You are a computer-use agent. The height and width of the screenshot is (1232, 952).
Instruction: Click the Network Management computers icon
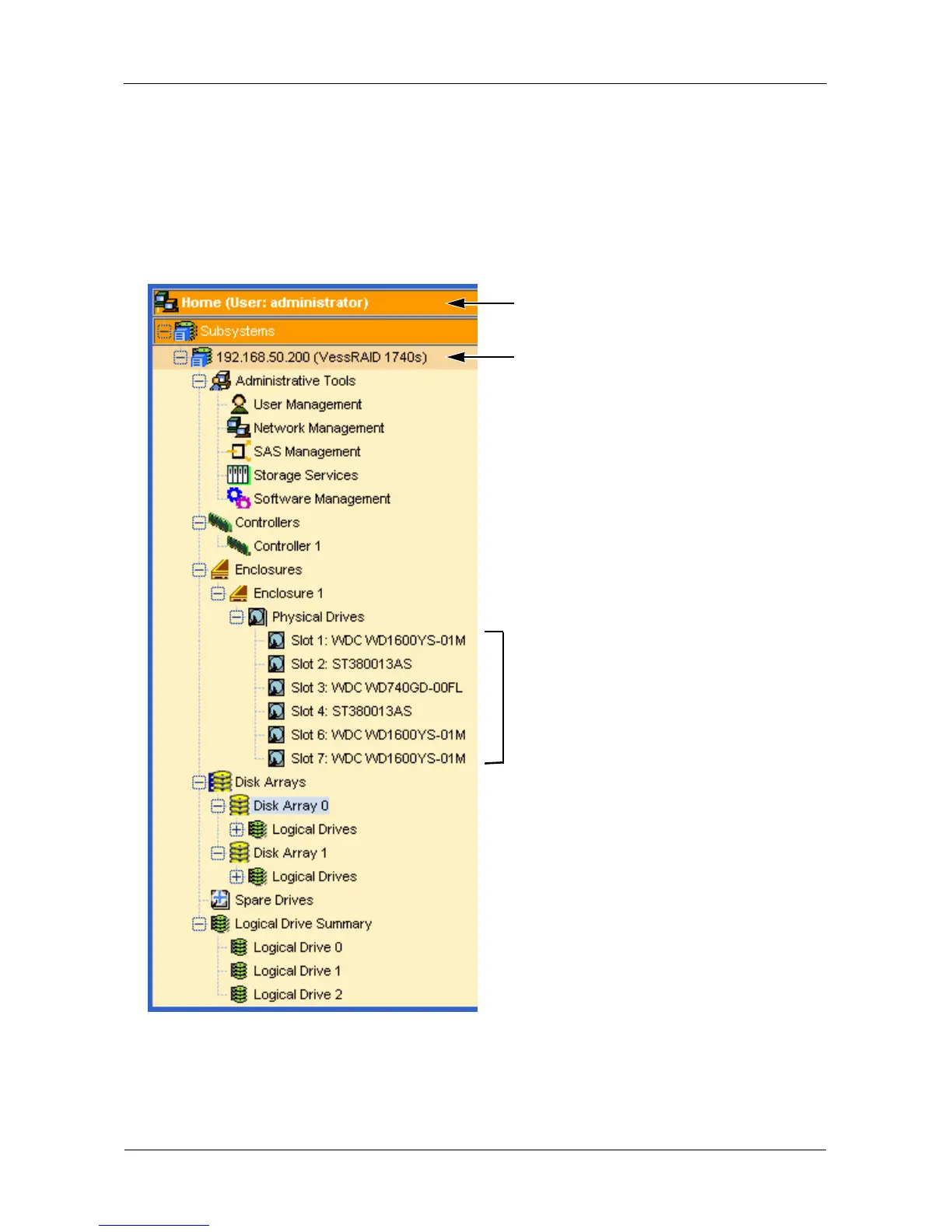pos(239,428)
